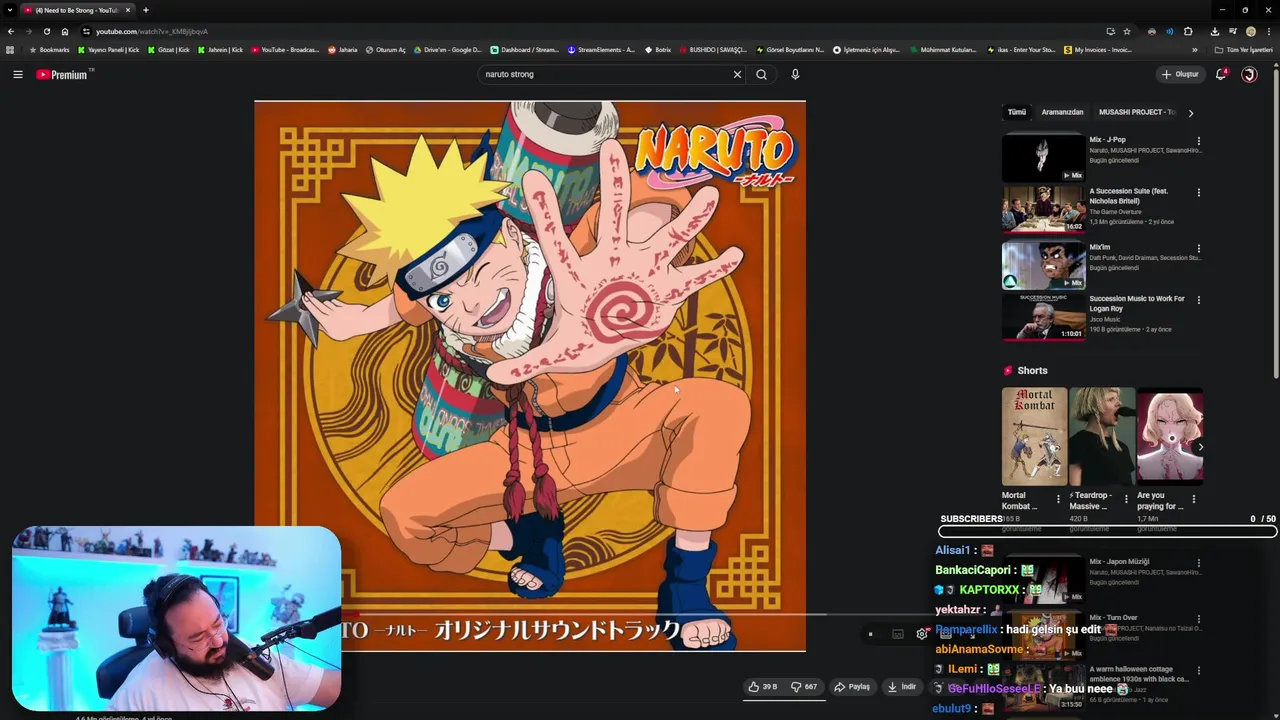Bookmark this page with star icon
1280x720 pixels.
point(1127,31)
